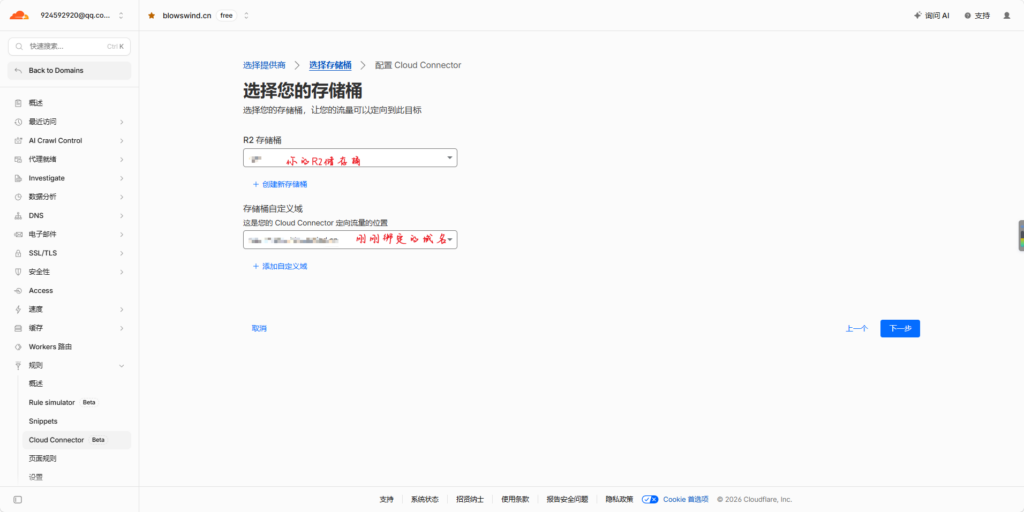
Task: Click the 规则 rules icon
Action: [18, 366]
